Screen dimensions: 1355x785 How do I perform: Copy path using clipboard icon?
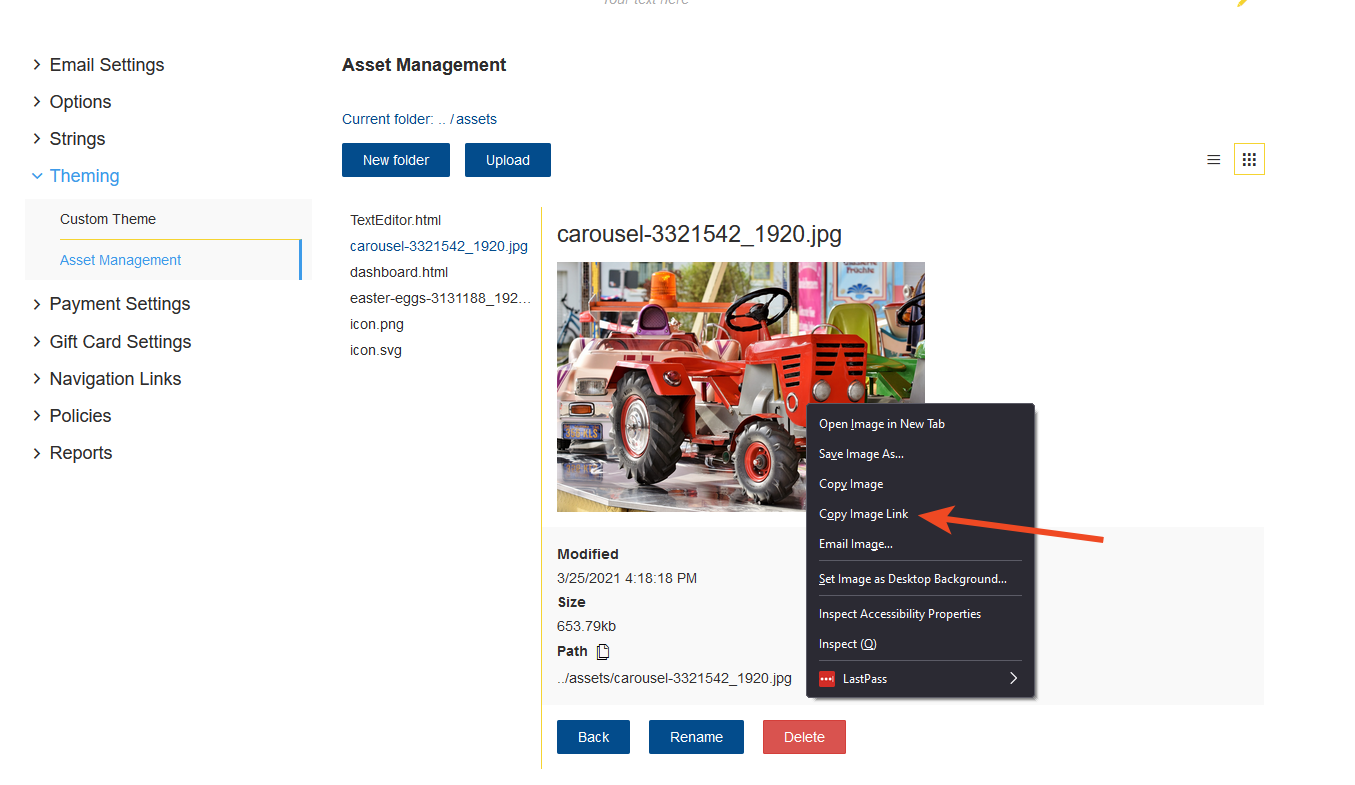pos(603,652)
